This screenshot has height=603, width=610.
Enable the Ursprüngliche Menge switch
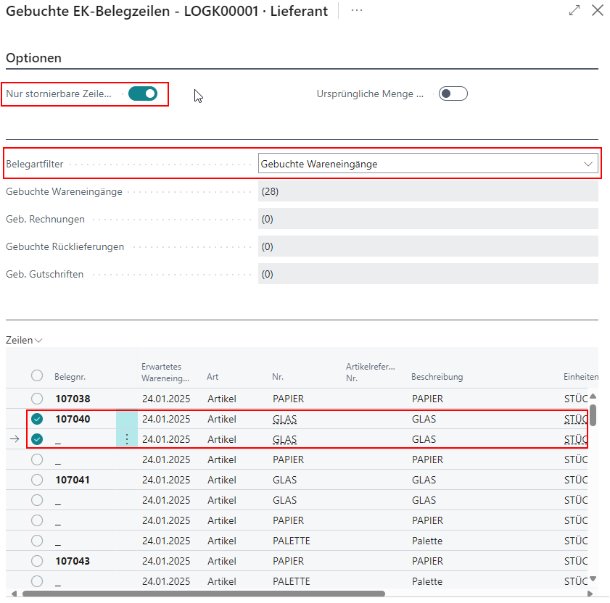point(453,94)
